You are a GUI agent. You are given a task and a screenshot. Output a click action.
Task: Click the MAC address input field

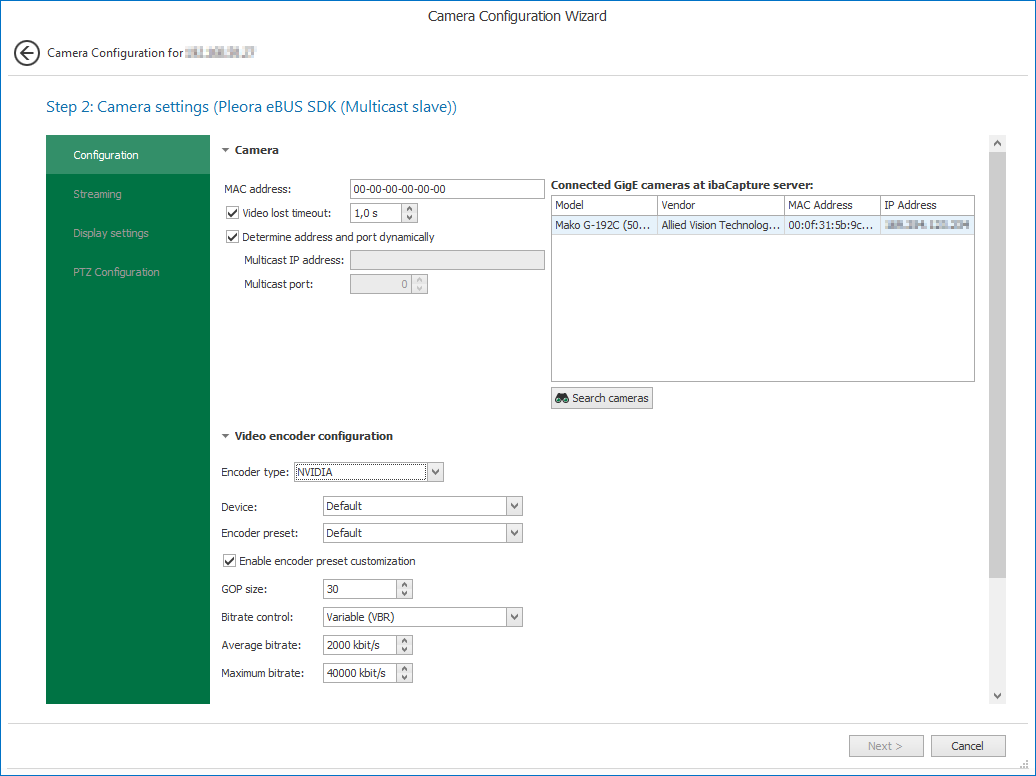coord(447,189)
